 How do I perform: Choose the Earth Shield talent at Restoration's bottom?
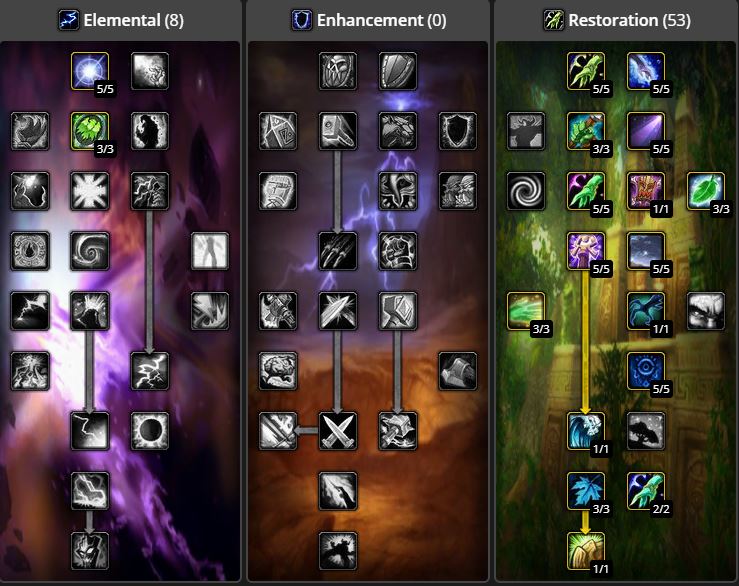(586, 551)
